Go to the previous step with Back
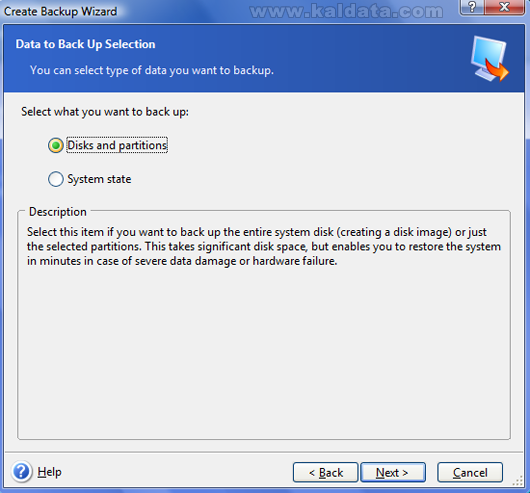 click(x=325, y=472)
